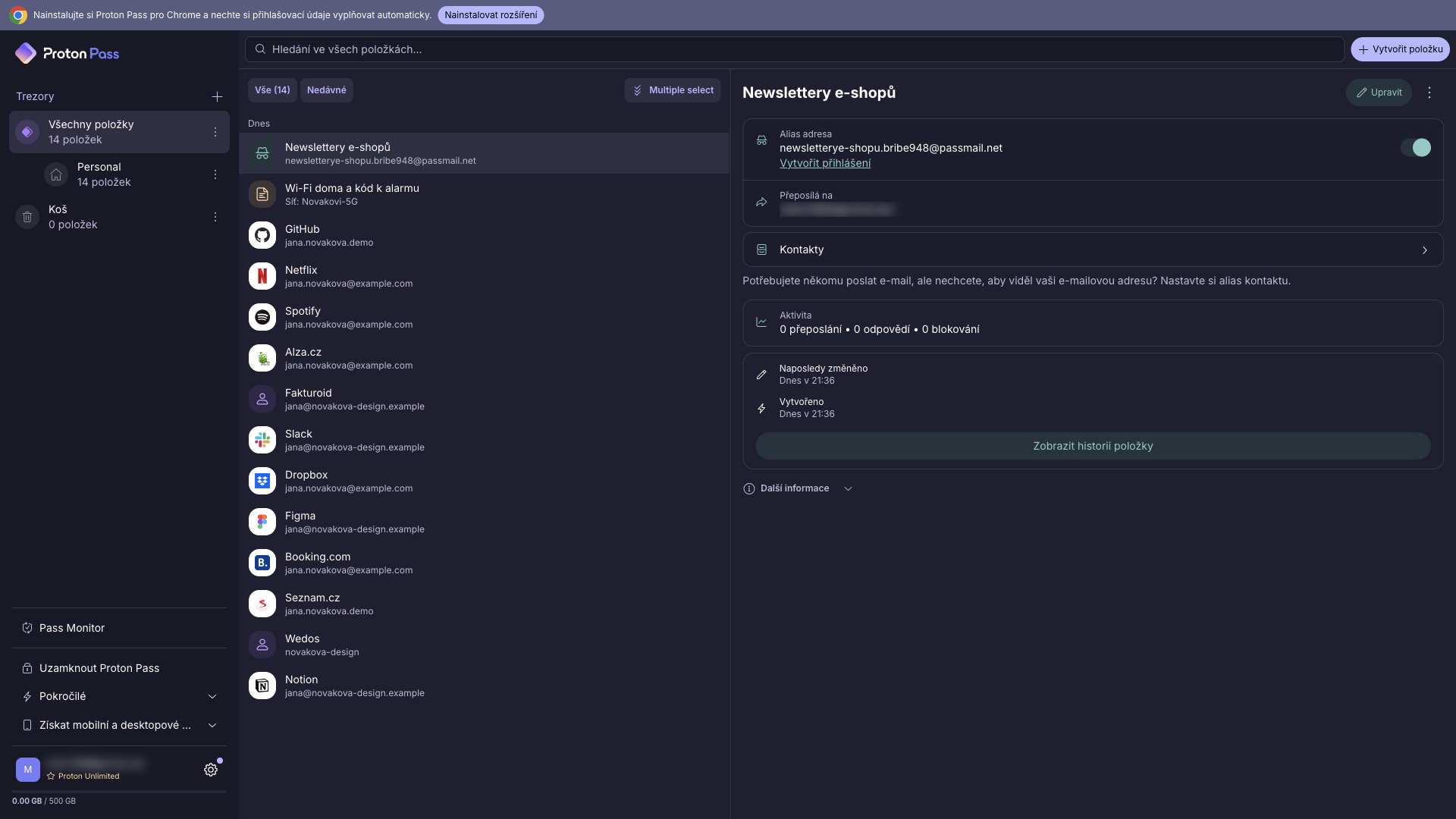Screen dimensions: 1456x819
Task: Open options menu for Koš
Action: [215, 217]
